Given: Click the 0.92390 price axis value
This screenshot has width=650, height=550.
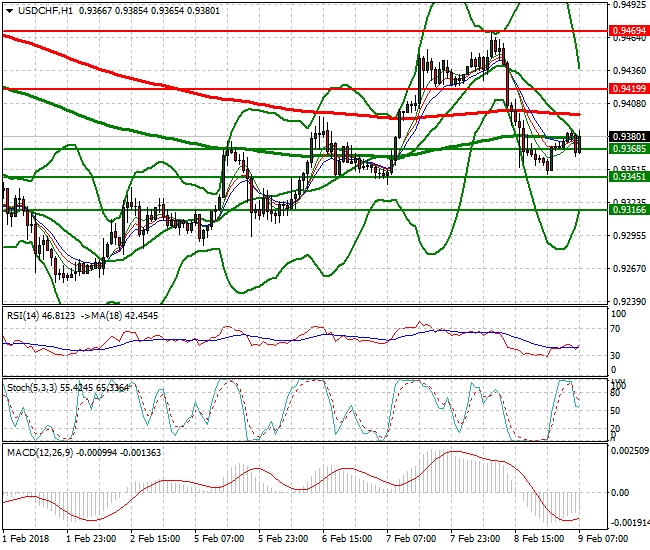Looking at the screenshot, I should point(629,301).
